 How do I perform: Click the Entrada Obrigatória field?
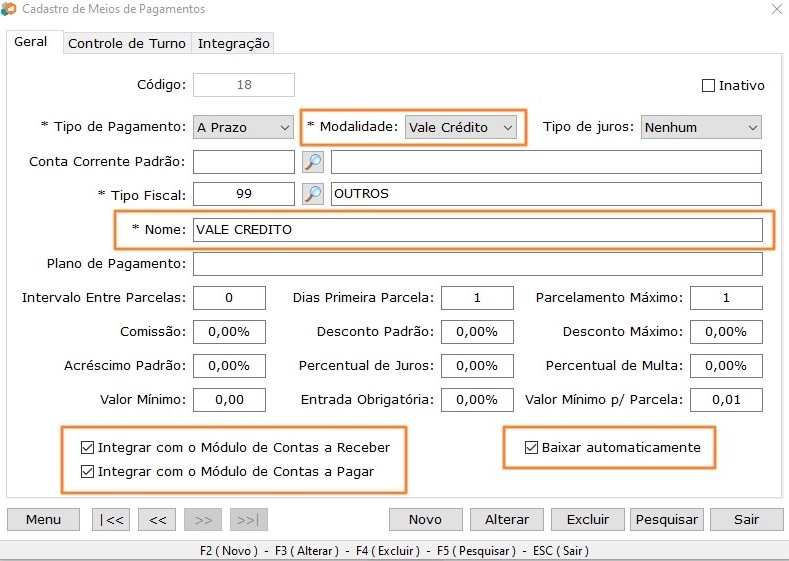[x=478, y=400]
